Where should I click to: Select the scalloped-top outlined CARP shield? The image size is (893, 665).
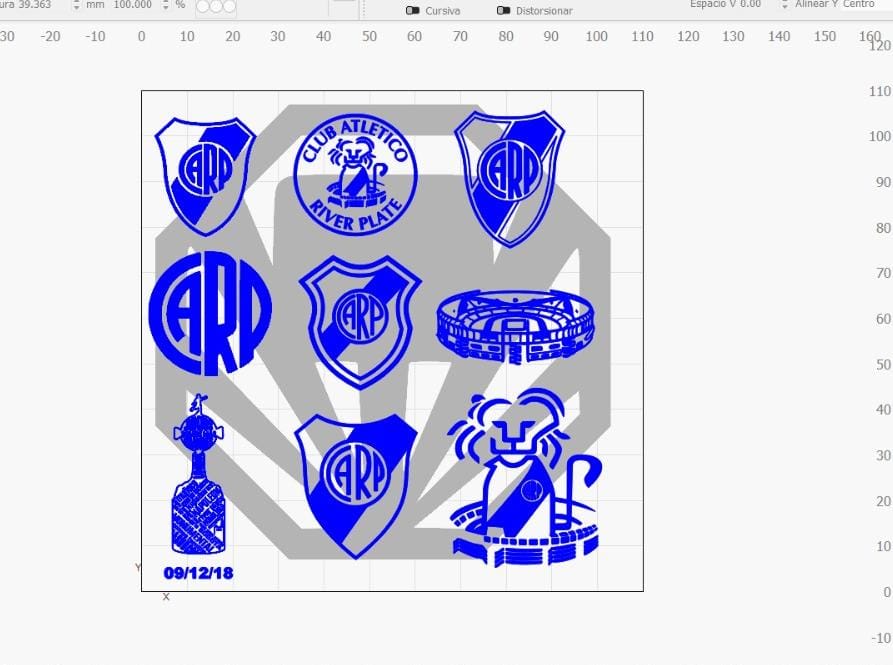(x=359, y=319)
